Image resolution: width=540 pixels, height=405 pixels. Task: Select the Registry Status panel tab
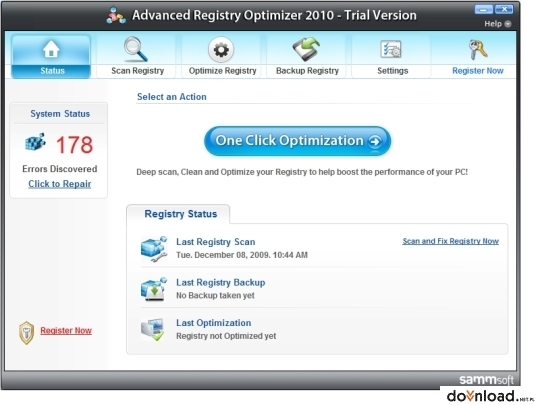tap(178, 214)
